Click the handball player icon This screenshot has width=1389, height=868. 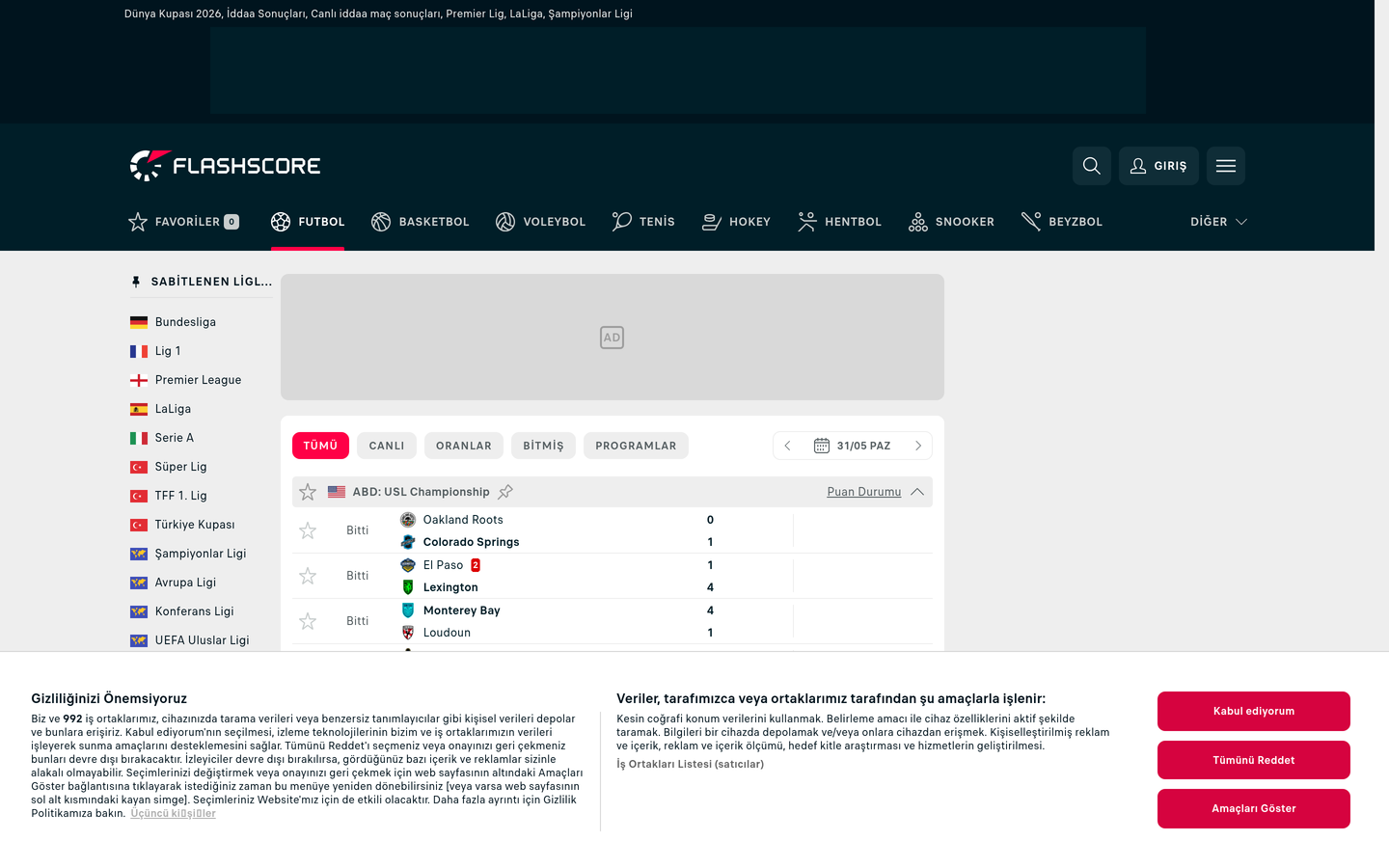[807, 222]
